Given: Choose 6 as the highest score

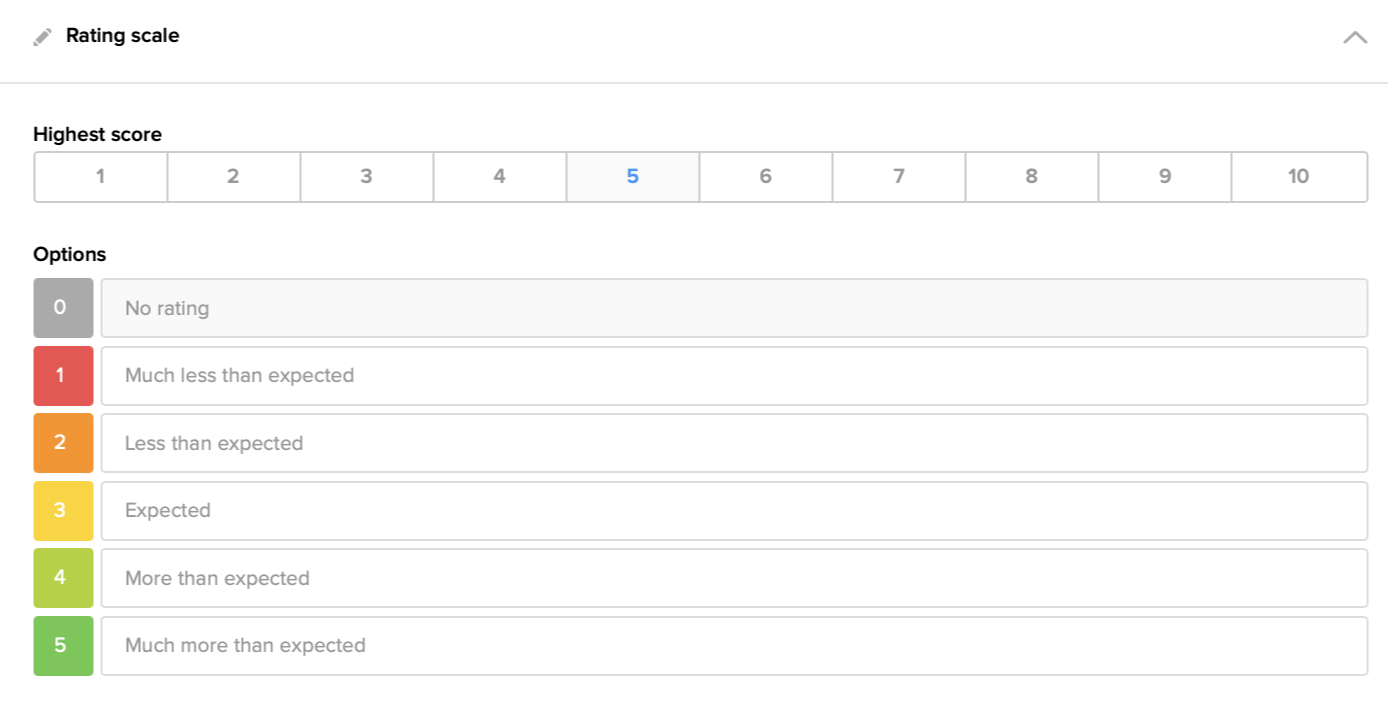Looking at the screenshot, I should tap(765, 177).
